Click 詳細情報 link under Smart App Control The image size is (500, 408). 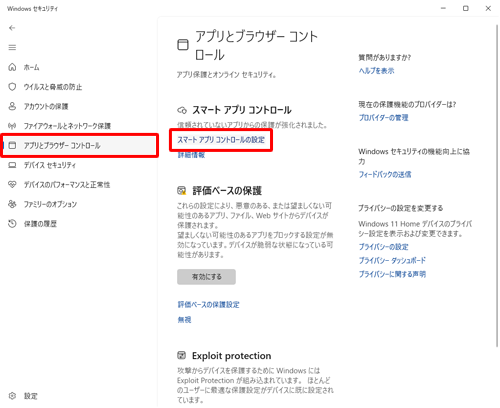(x=191, y=155)
